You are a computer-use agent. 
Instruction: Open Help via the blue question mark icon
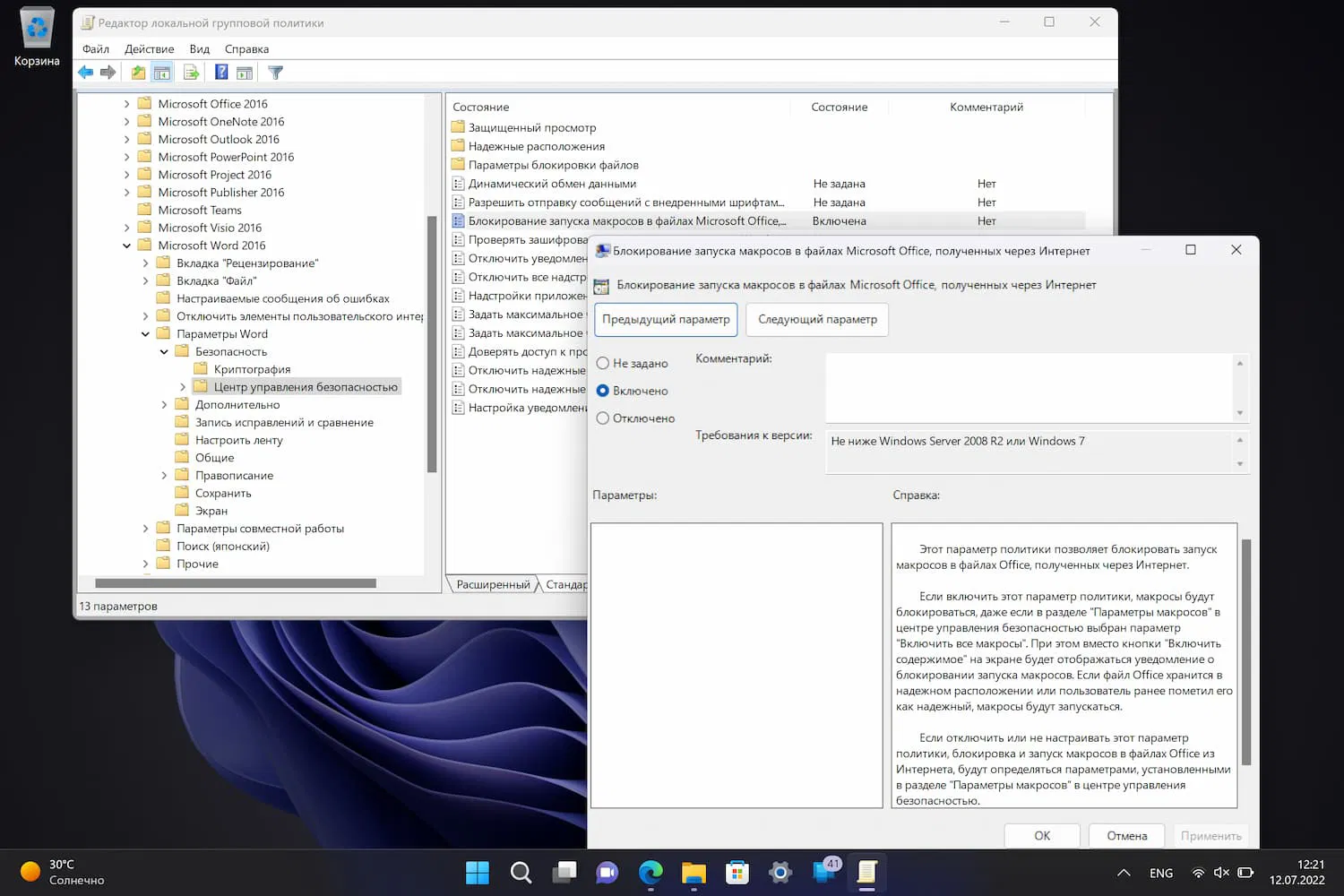[x=221, y=73]
